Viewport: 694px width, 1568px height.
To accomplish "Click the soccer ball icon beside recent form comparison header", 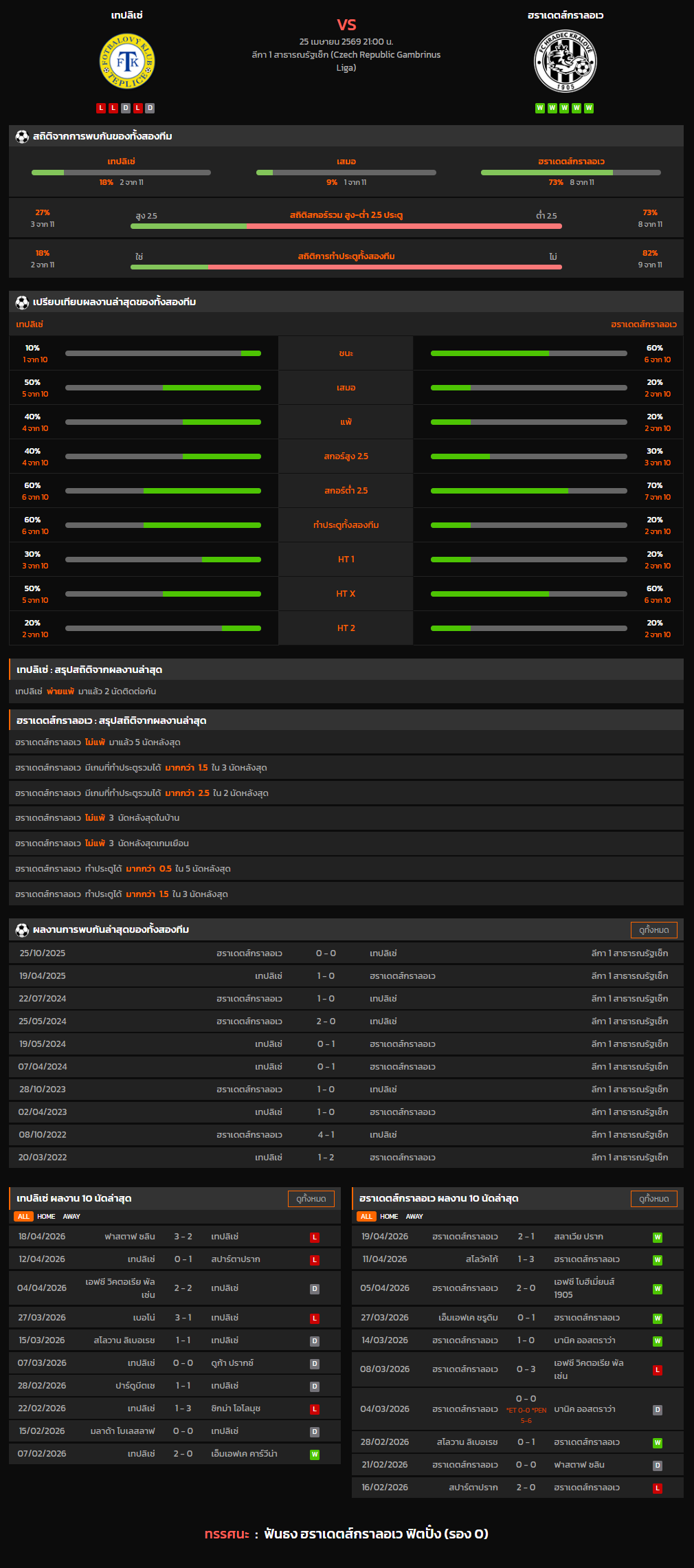I will tap(22, 302).
